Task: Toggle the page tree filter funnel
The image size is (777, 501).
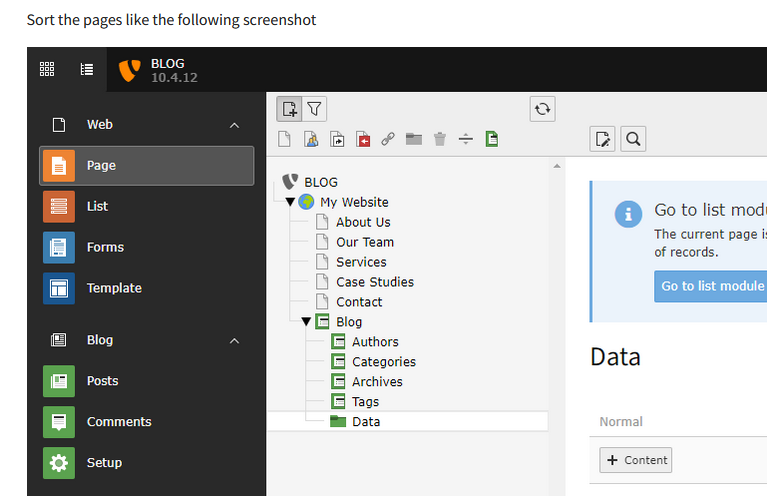Action: (x=314, y=109)
